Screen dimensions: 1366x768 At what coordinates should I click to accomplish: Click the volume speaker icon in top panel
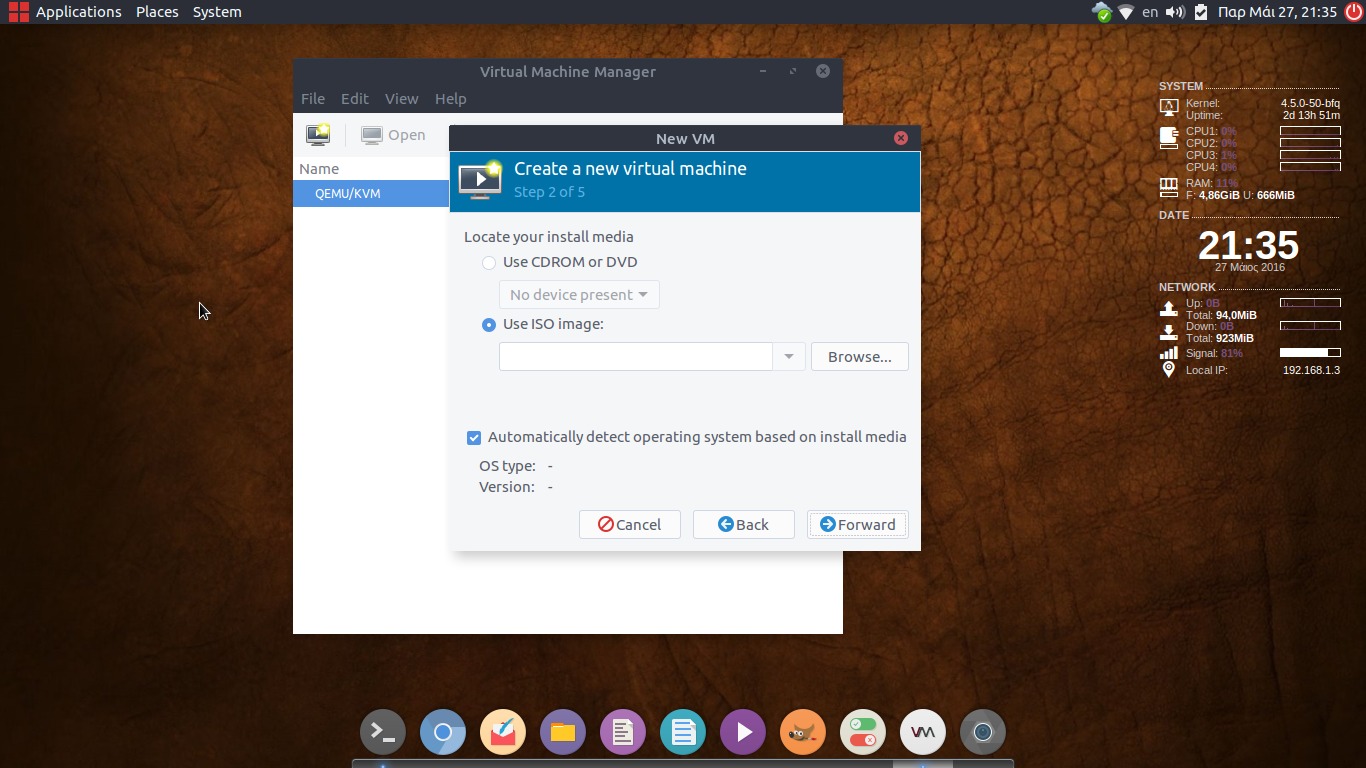(1175, 12)
